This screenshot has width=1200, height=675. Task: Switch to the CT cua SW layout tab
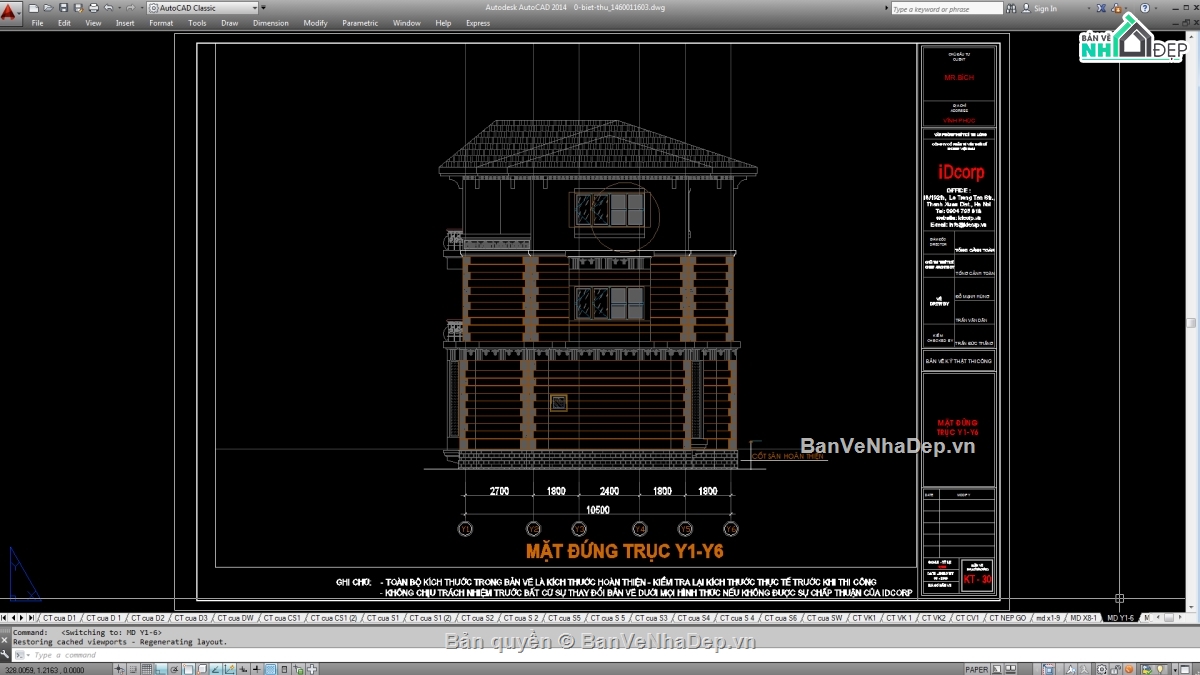tap(823, 618)
